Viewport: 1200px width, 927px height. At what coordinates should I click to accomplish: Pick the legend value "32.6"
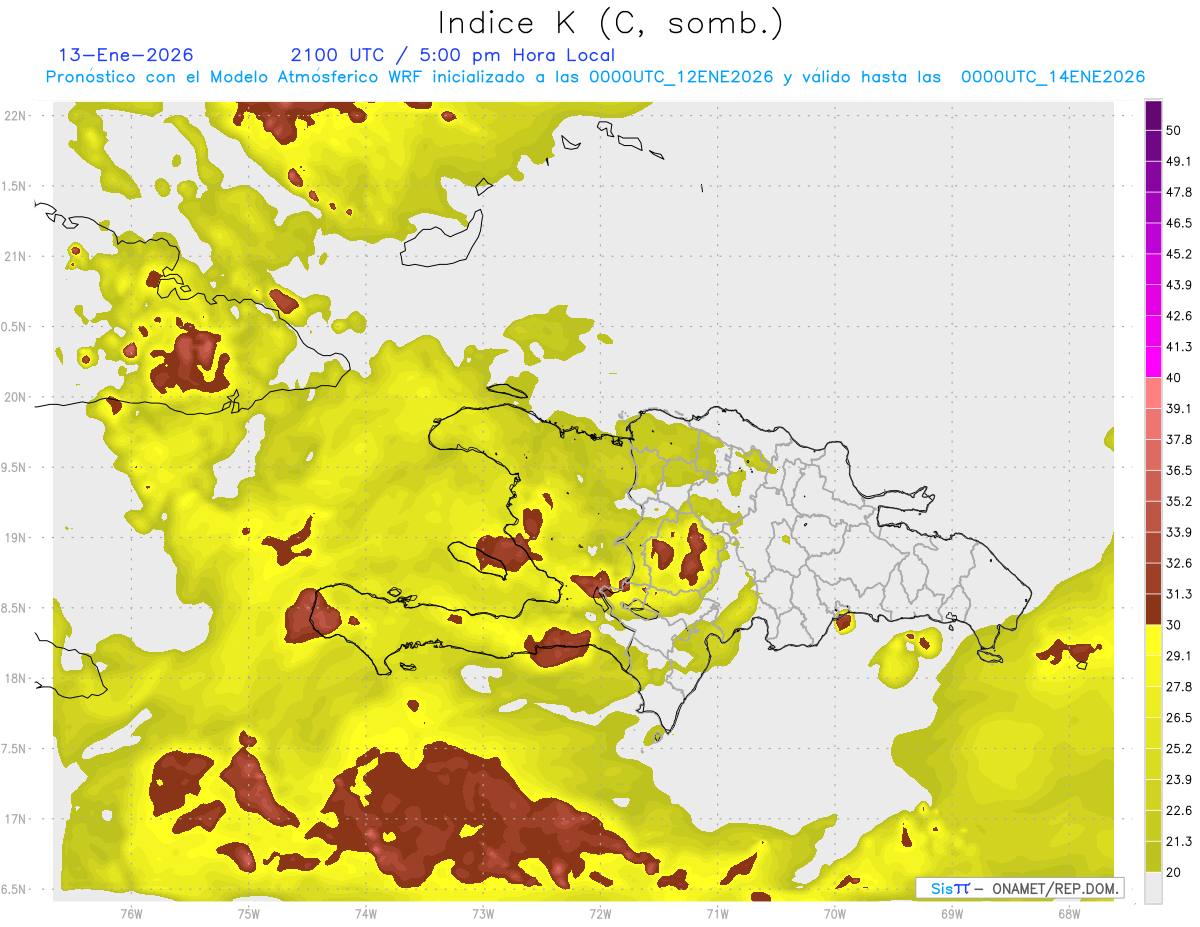tap(1179, 563)
